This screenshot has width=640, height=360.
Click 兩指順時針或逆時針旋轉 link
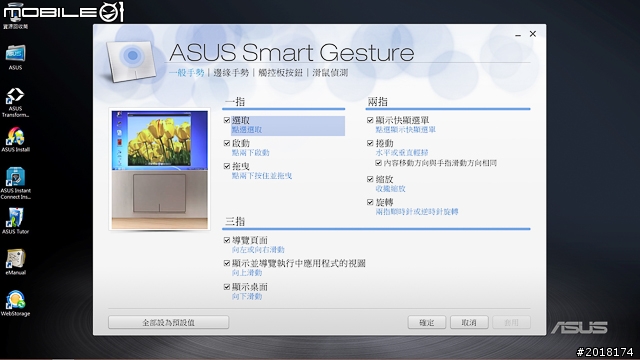coord(417,212)
